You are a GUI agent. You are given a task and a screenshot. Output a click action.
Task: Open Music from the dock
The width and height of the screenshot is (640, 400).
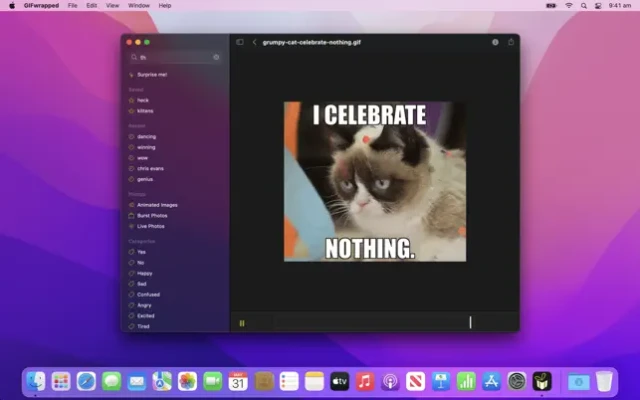(365, 382)
